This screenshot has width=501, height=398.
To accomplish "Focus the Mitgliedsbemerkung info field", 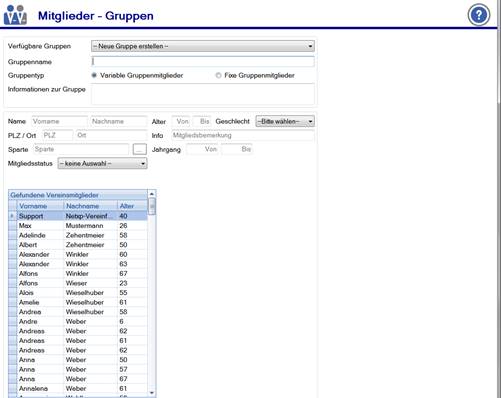I will pos(243,135).
